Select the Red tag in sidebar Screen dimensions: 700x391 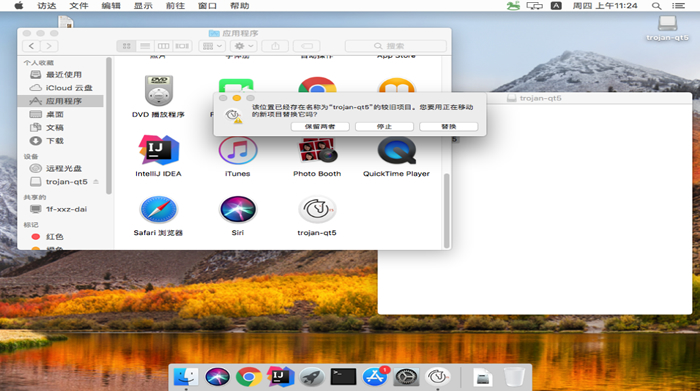pyautogui.click(x=61, y=237)
